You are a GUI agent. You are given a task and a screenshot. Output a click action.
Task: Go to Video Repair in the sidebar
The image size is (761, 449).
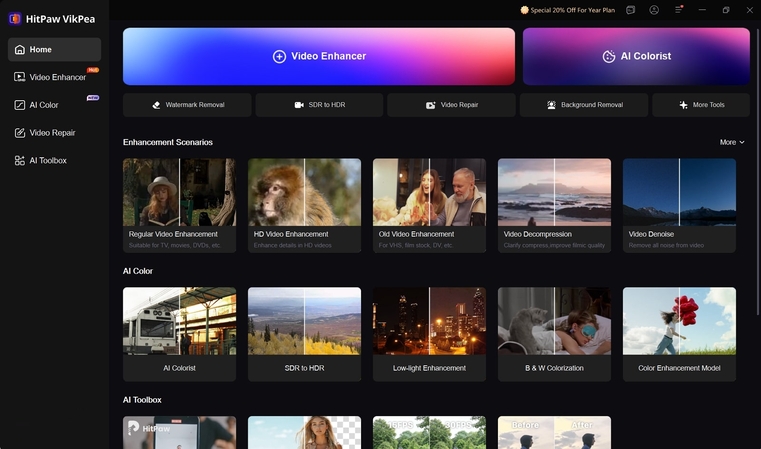(54, 133)
